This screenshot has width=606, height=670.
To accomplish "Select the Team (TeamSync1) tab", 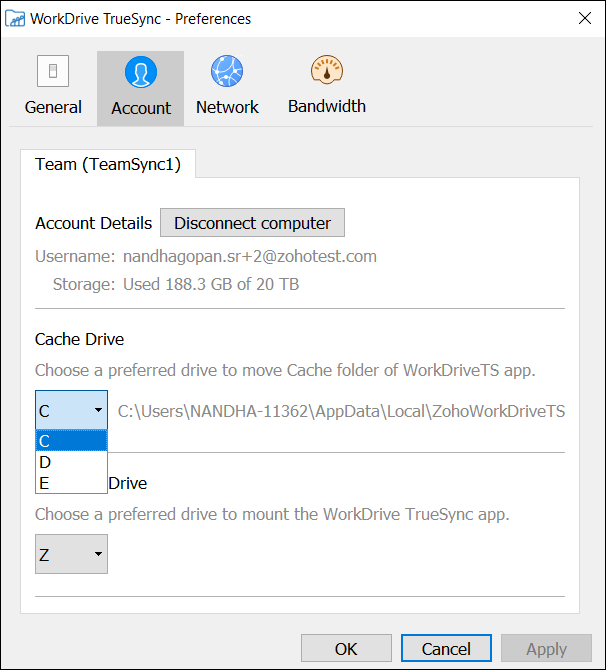I will click(x=108, y=164).
